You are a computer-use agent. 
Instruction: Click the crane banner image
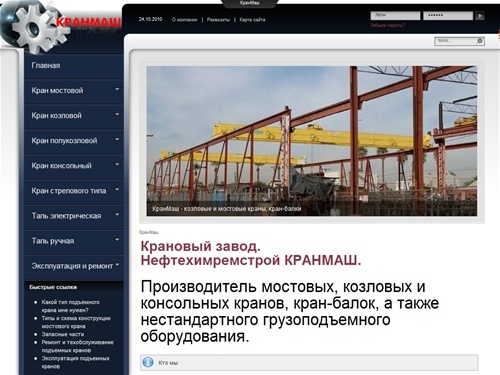[x=312, y=141]
